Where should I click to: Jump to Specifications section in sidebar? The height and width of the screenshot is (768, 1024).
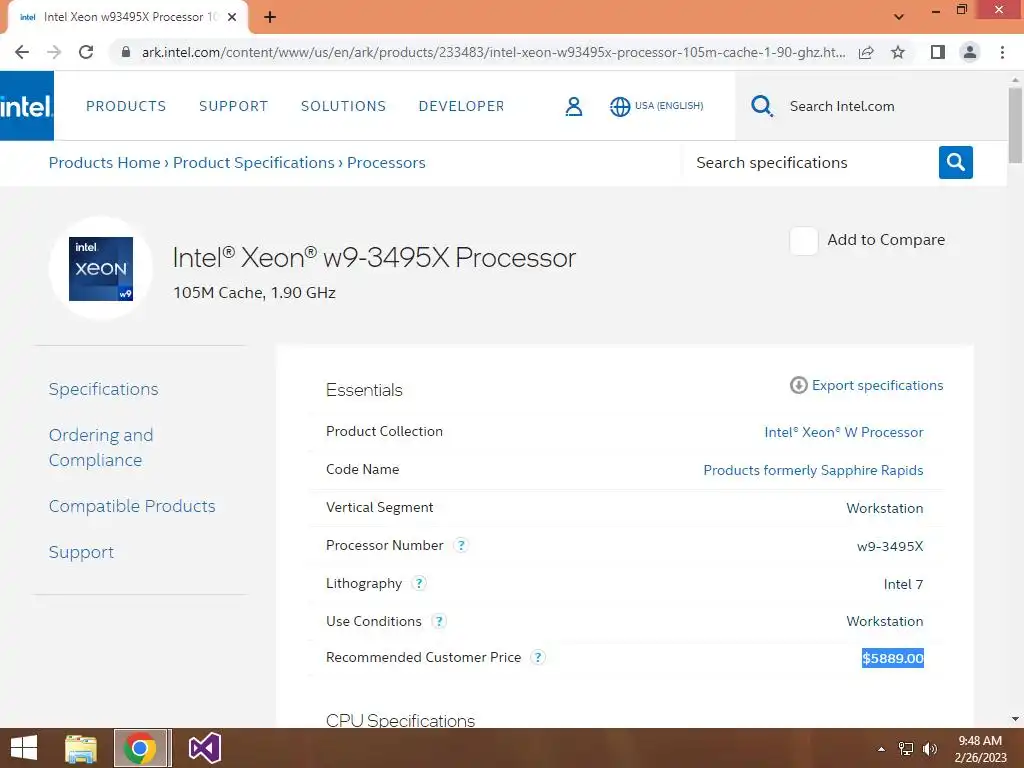103,389
